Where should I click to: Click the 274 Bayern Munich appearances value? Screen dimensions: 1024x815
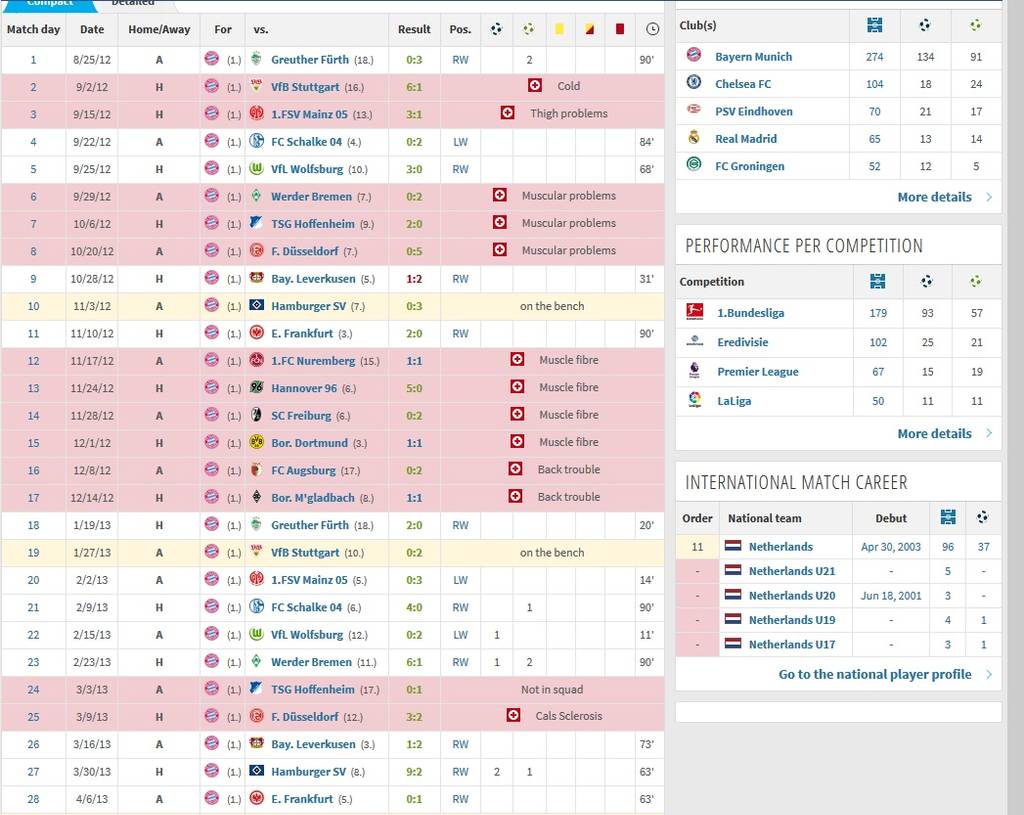(874, 57)
